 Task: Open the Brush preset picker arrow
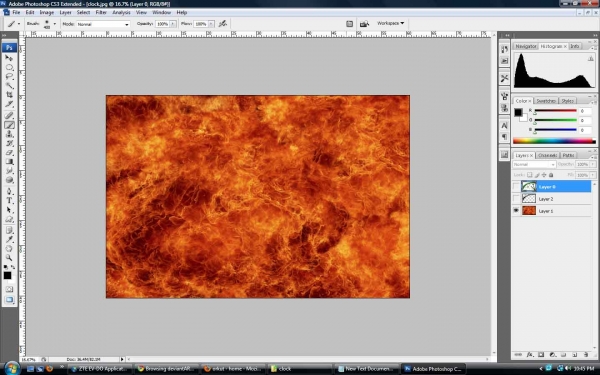54,24
